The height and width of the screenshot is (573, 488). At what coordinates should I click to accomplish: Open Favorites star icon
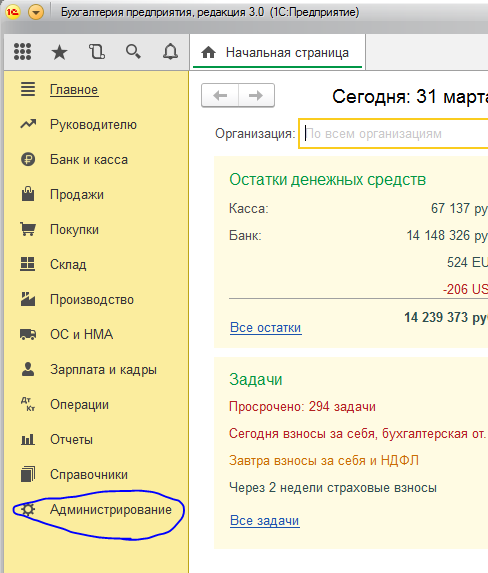click(x=59, y=52)
